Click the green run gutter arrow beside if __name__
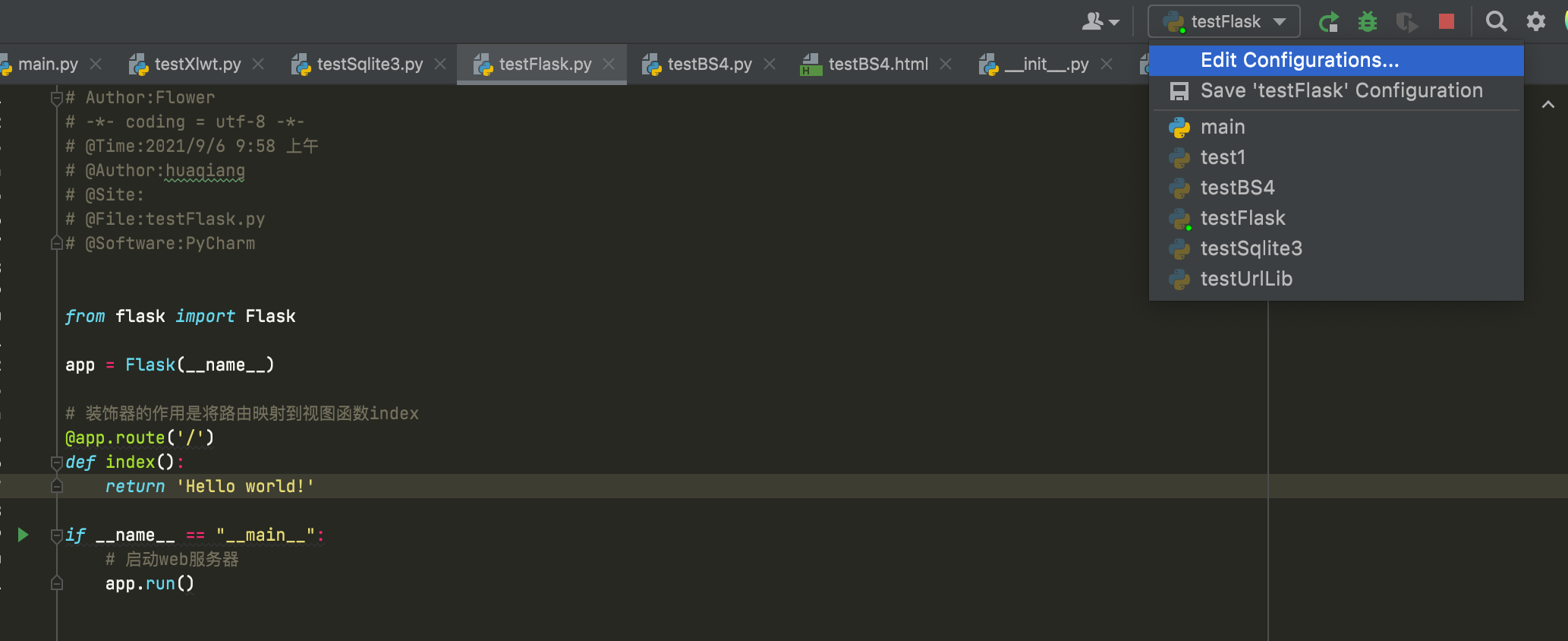 point(23,535)
